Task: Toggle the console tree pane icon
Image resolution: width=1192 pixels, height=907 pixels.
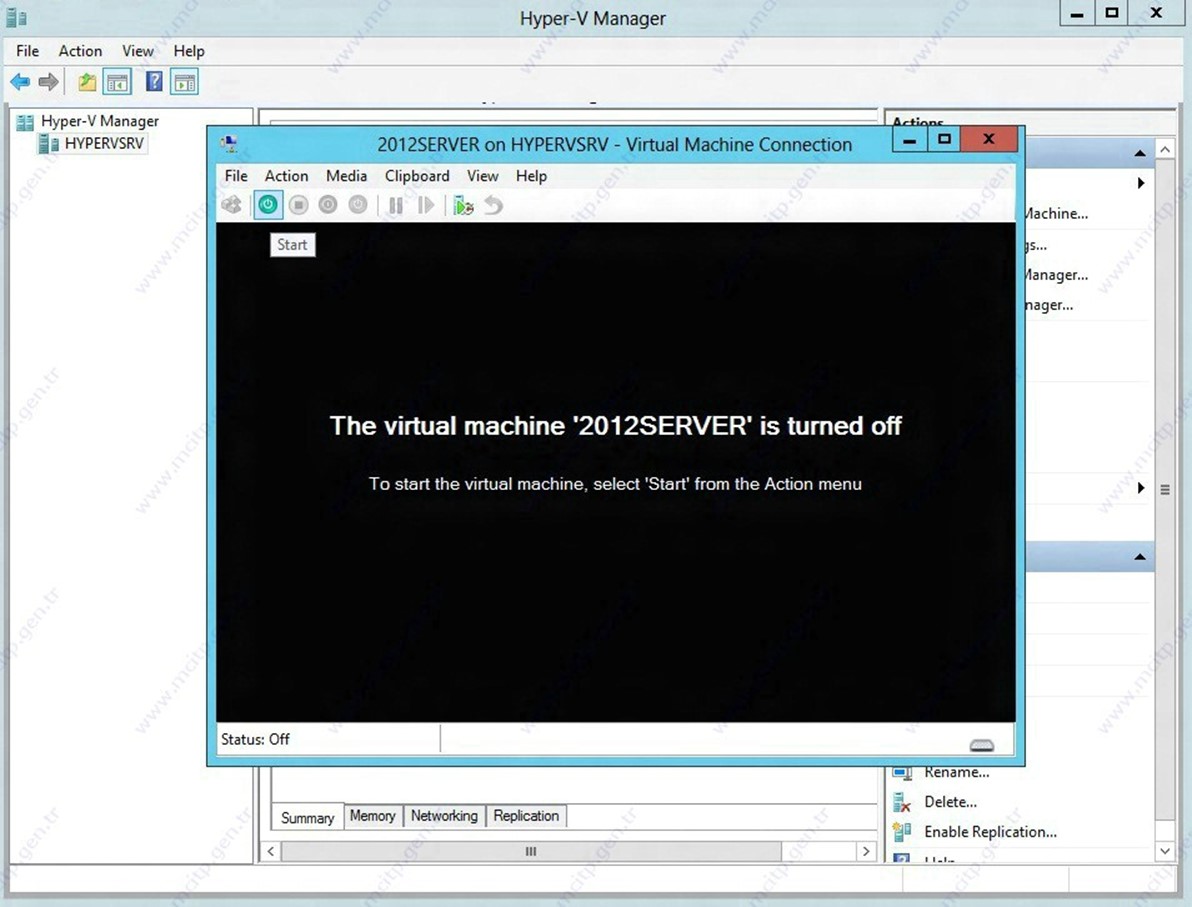Action: click(118, 82)
